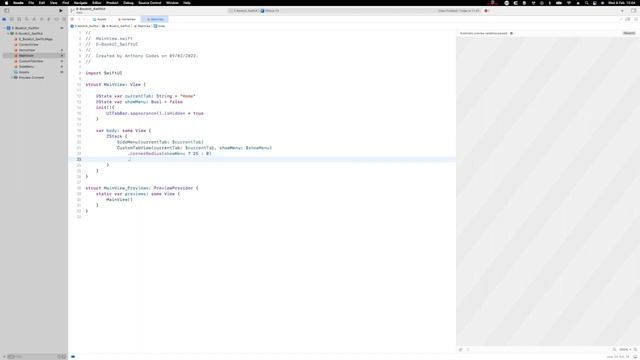640x360 pixels.
Task: Click the add editor on right icon
Action: pos(636,19)
